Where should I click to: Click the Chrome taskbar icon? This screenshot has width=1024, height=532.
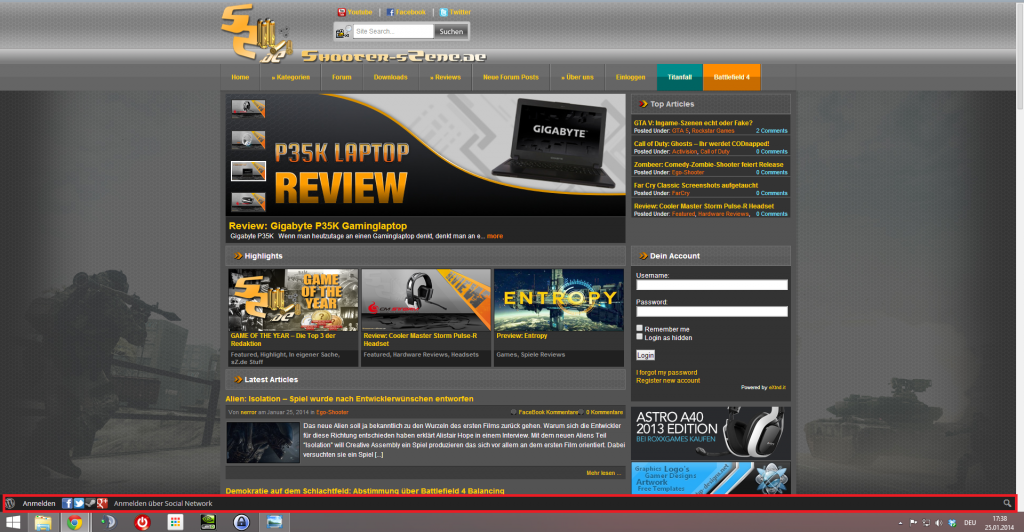click(74, 522)
